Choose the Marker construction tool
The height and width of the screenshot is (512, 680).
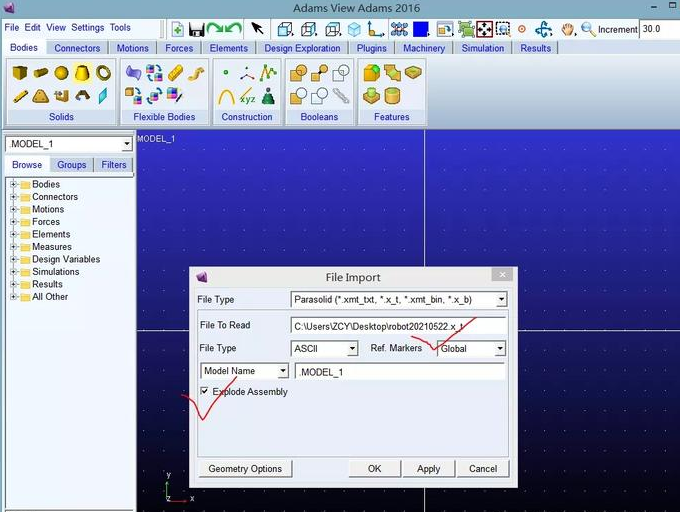click(247, 74)
